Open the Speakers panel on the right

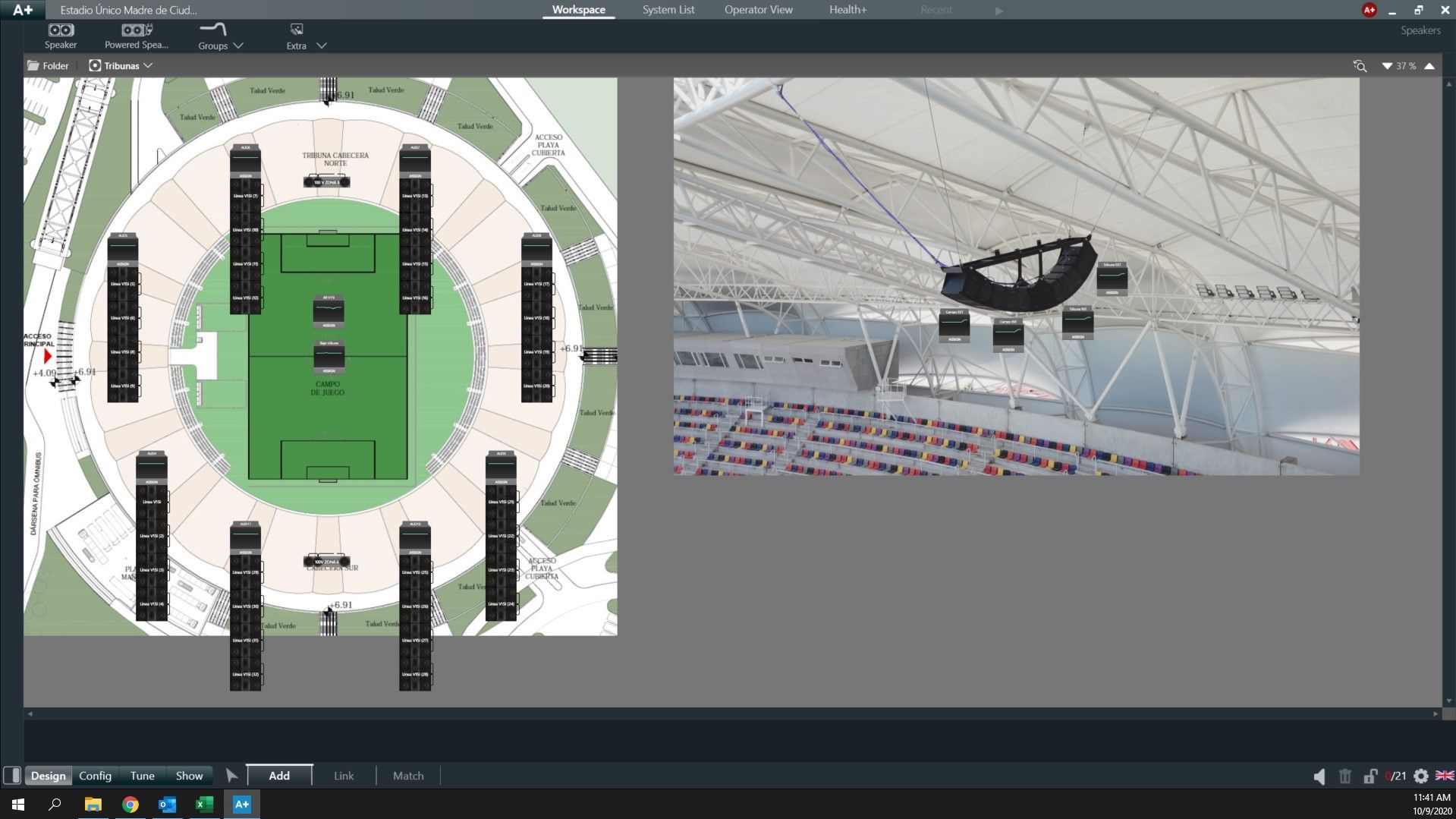(x=1420, y=30)
